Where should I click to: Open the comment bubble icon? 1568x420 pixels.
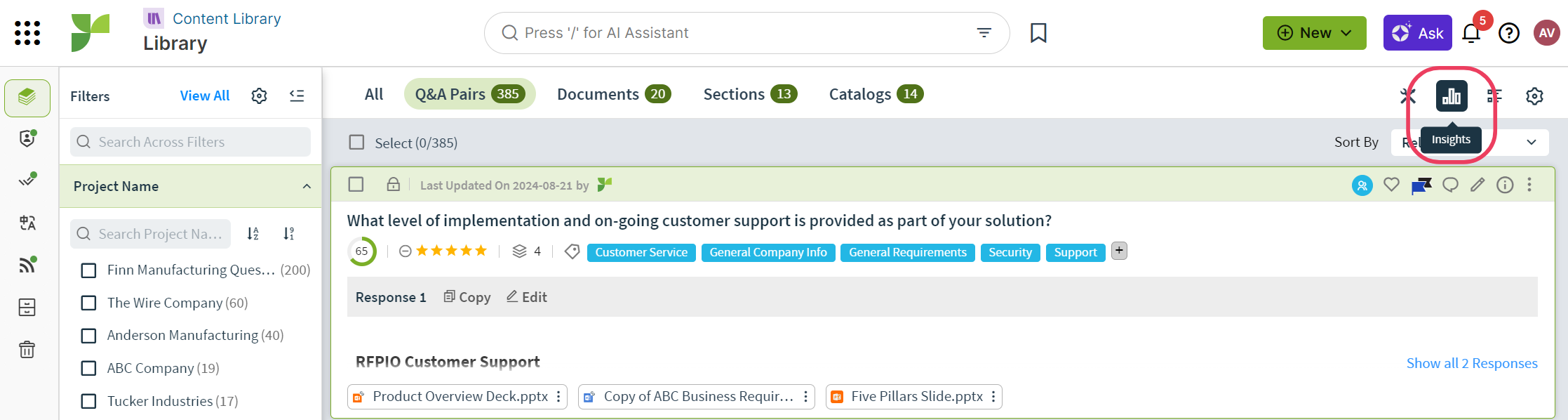click(1450, 185)
